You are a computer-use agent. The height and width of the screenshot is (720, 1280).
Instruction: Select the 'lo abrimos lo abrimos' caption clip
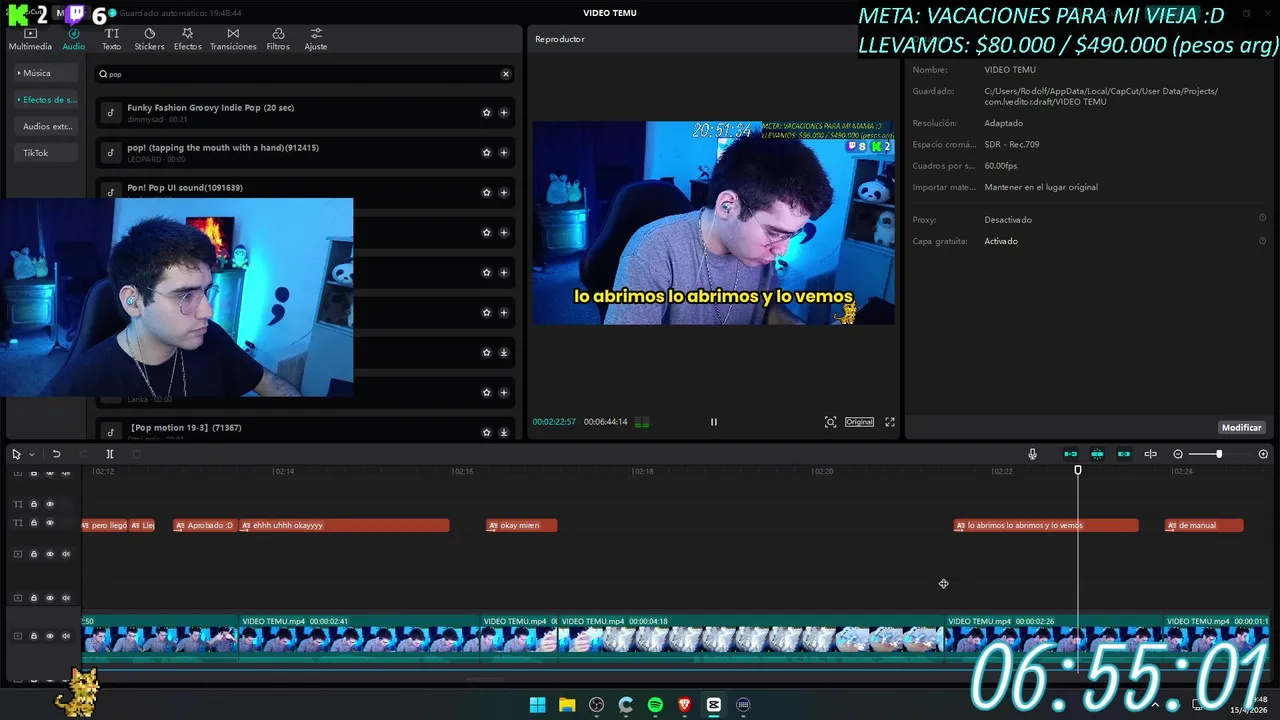click(x=1046, y=525)
